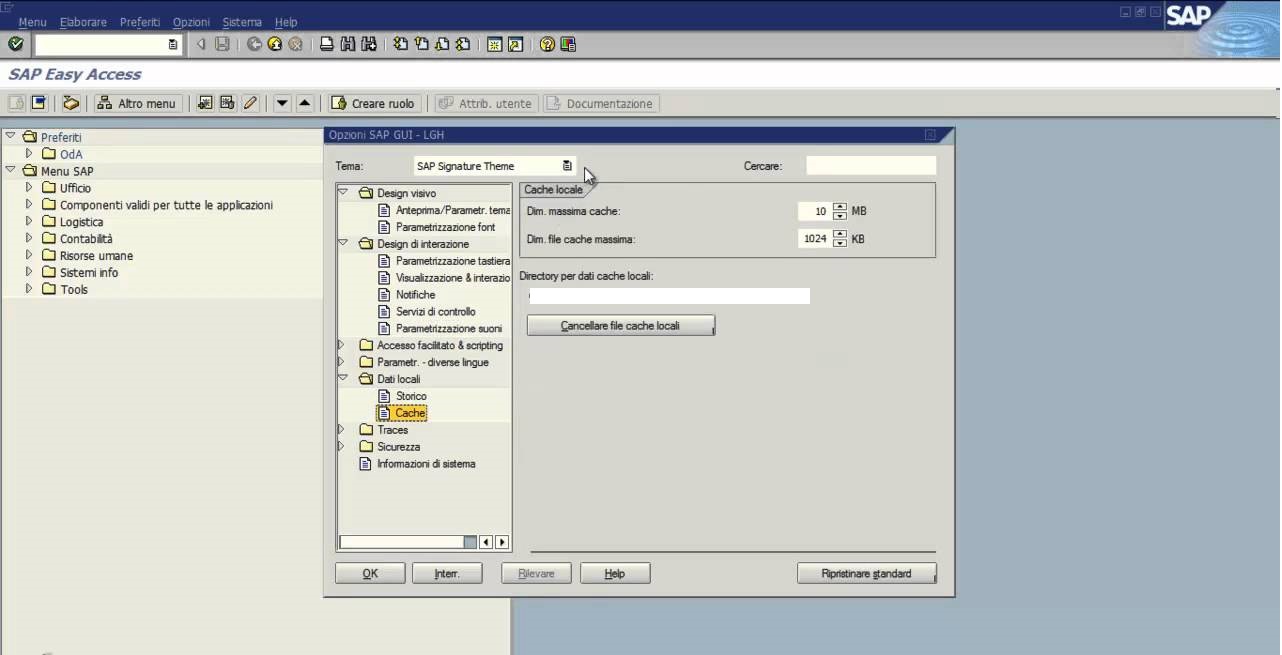The height and width of the screenshot is (655, 1282).
Task: Click the Ripristinare standard button
Action: (866, 574)
